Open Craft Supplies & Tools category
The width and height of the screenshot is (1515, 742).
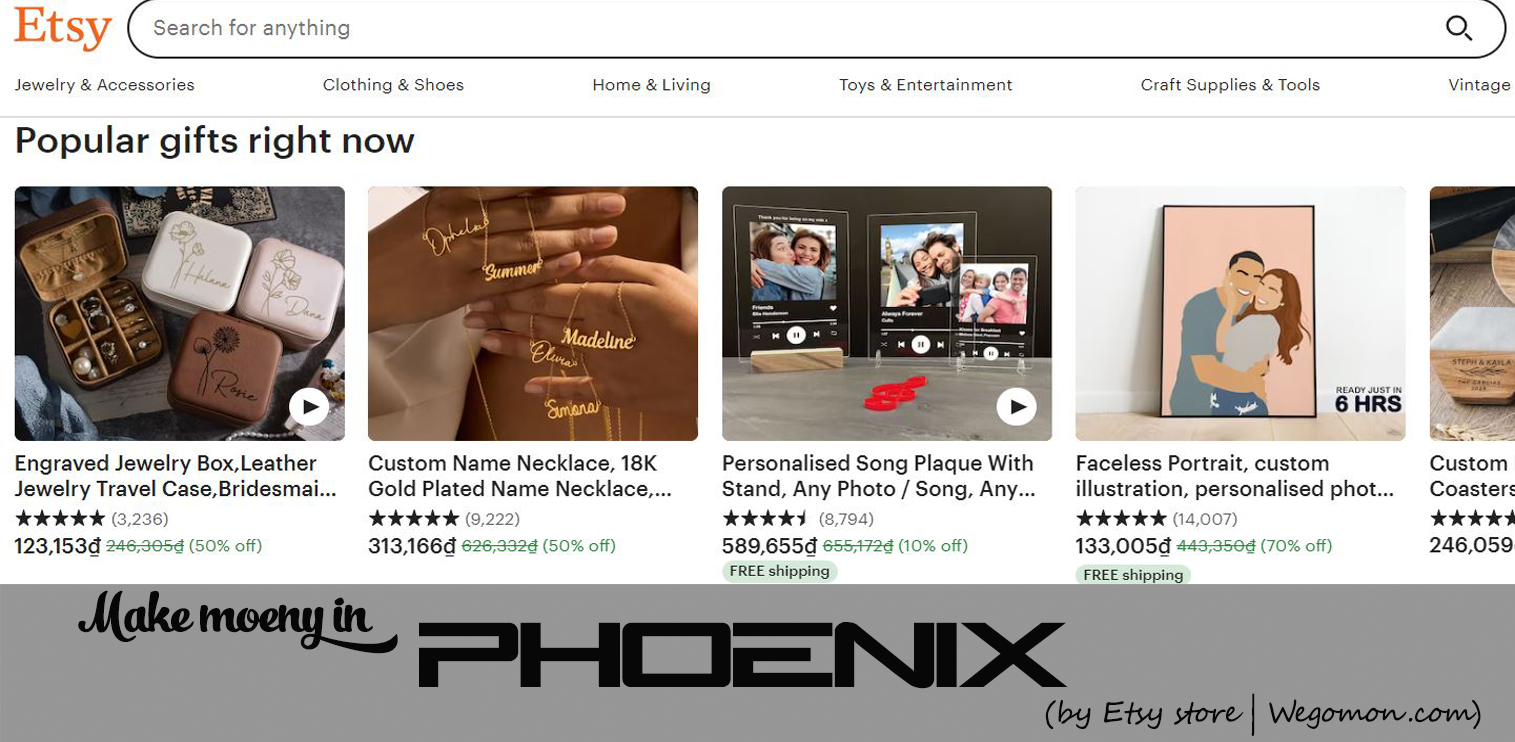pyautogui.click(x=1230, y=85)
